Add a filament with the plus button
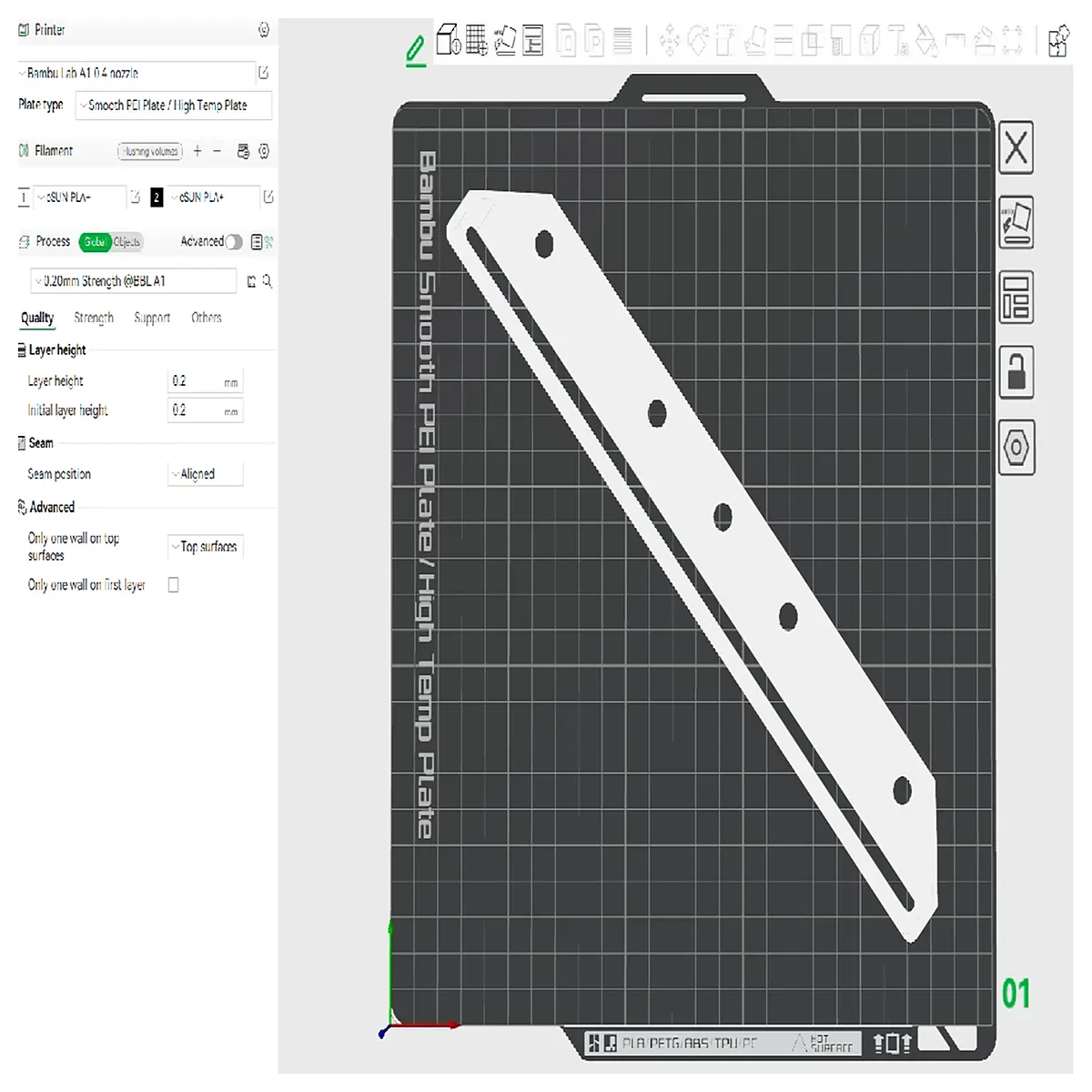1092x1092 pixels. pos(197,151)
